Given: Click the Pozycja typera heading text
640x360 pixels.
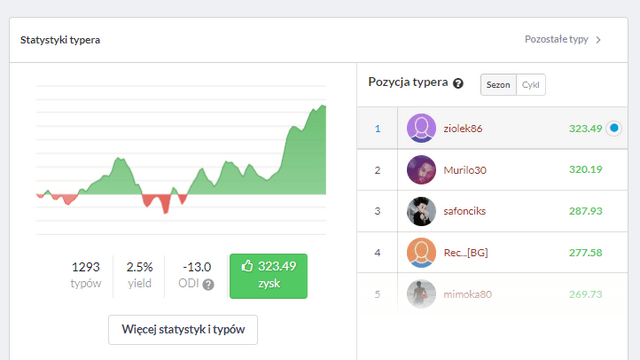Looking at the screenshot, I should (408, 82).
